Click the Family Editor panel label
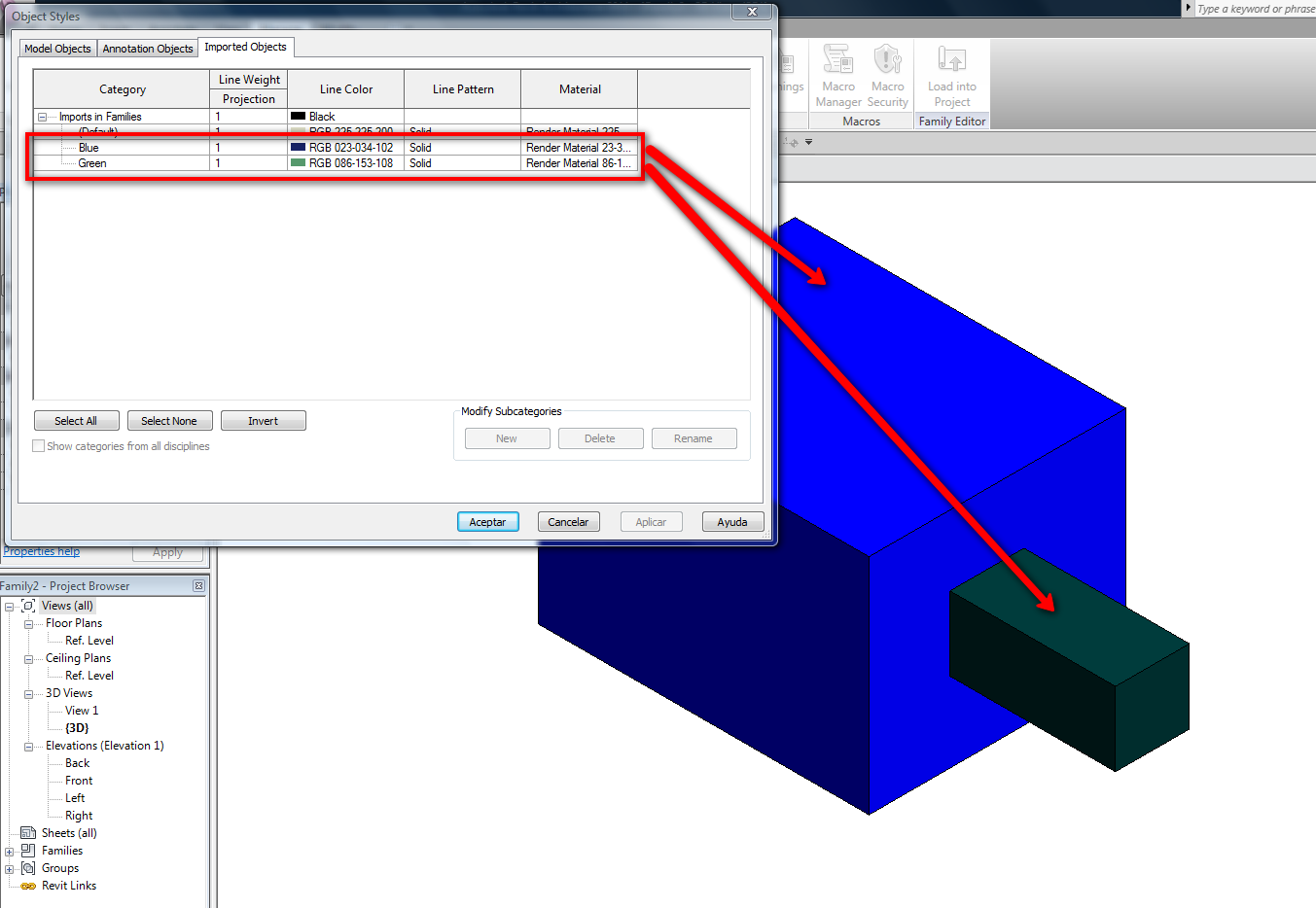 point(952,122)
